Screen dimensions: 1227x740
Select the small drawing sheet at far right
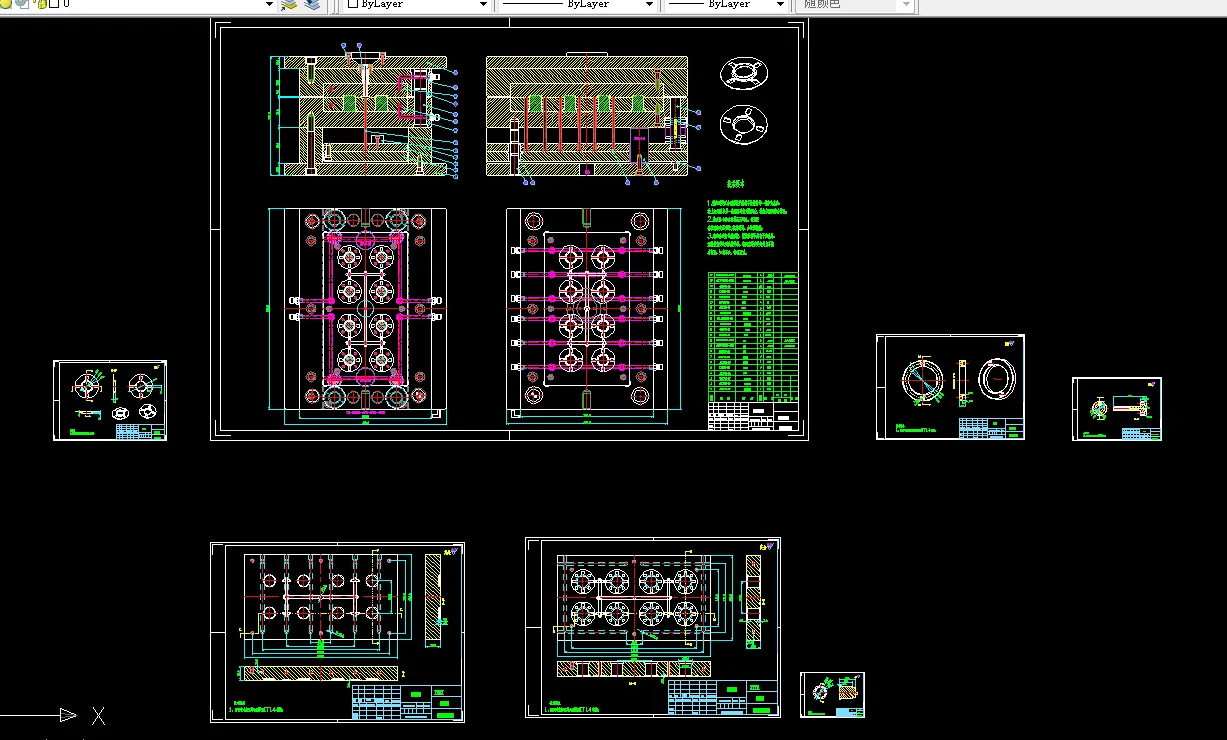point(1117,408)
